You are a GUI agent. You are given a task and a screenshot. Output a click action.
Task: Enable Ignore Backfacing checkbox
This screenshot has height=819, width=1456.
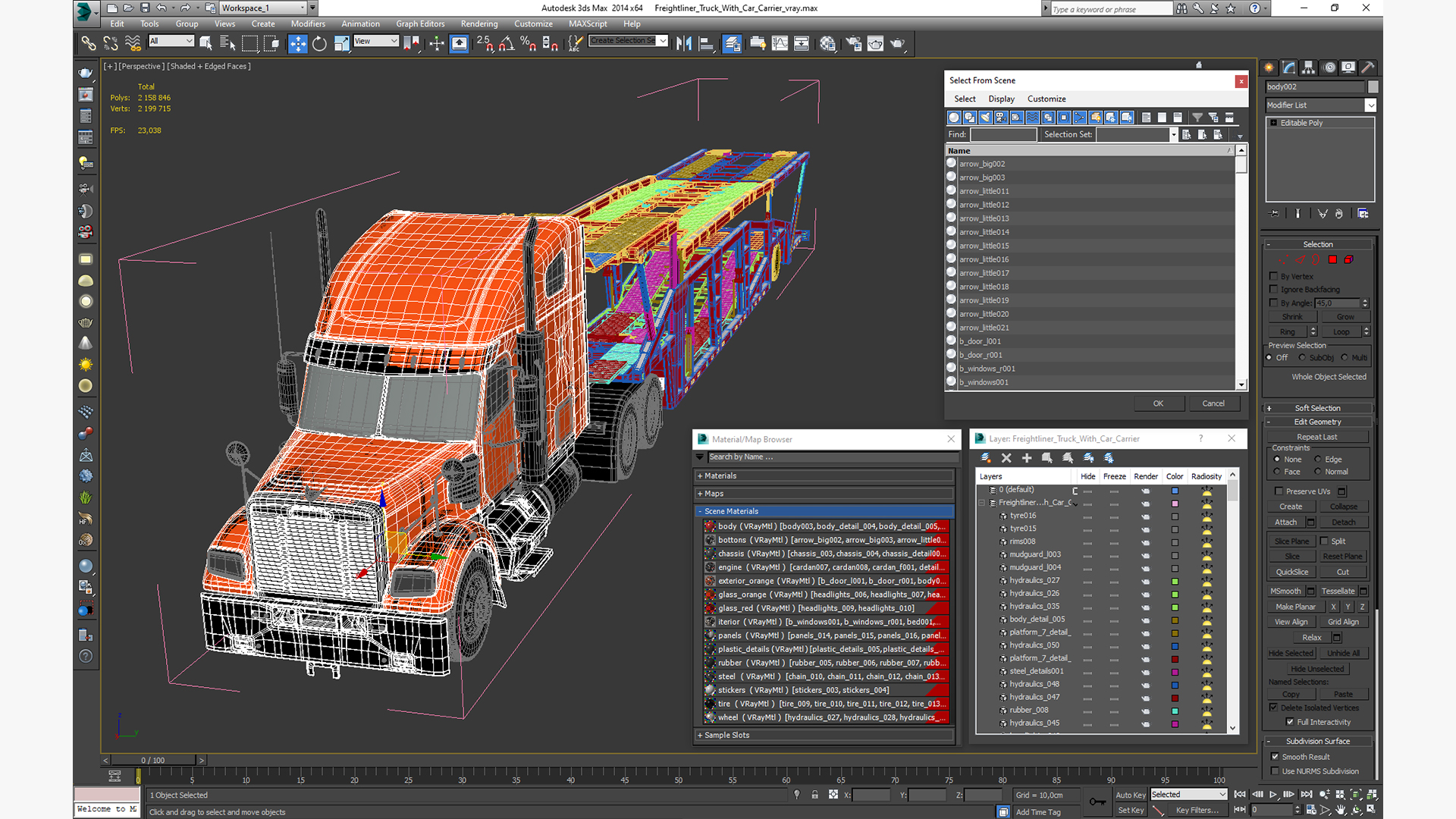[1274, 289]
